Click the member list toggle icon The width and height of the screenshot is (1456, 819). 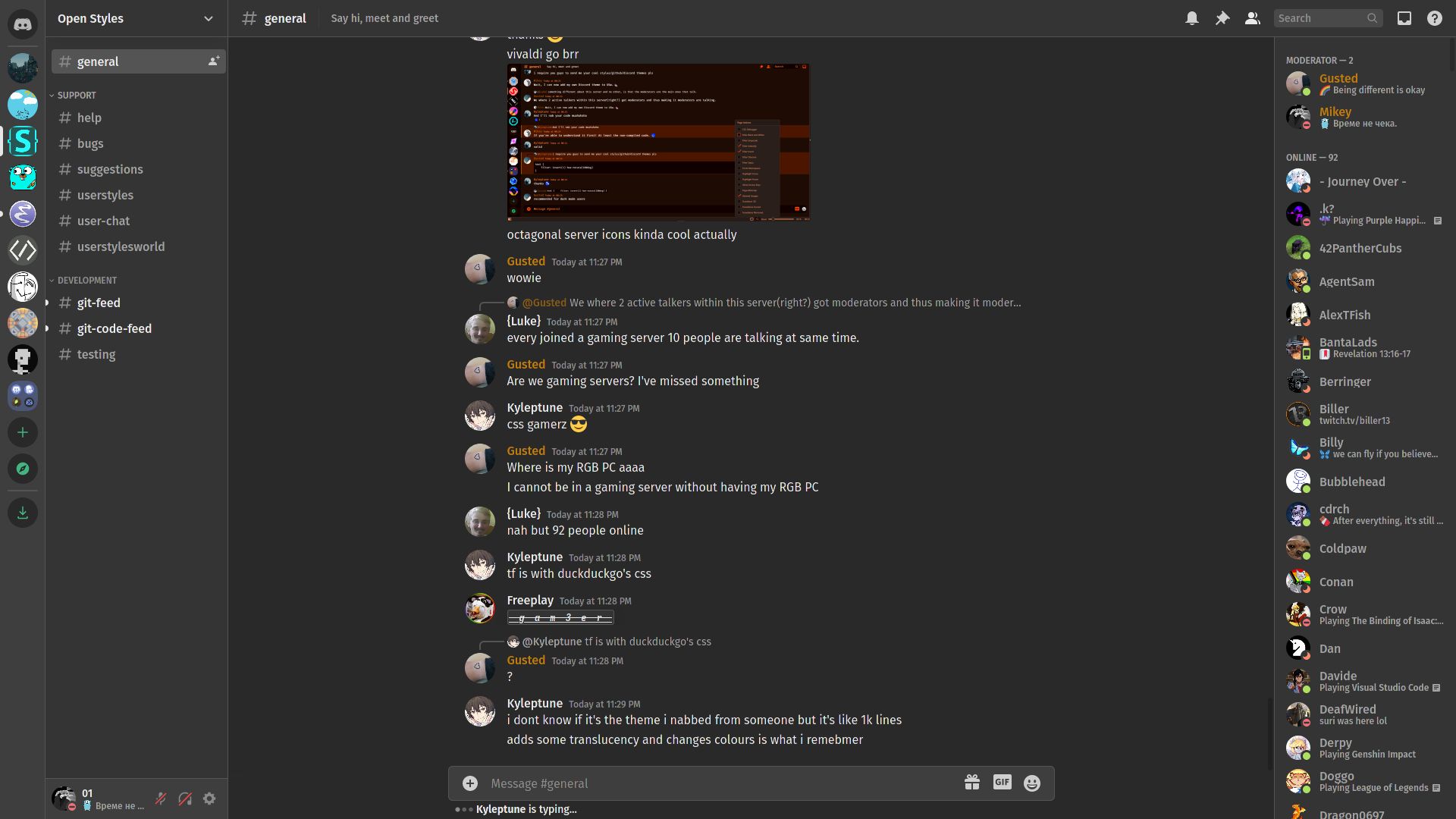pos(1251,18)
